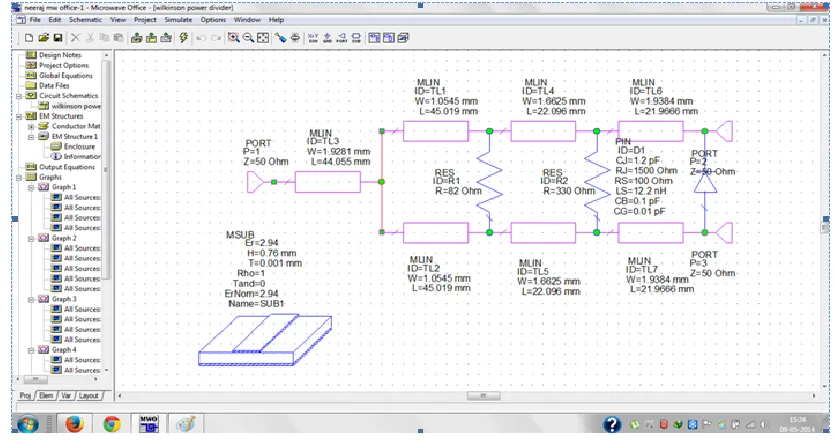The image size is (834, 440).
Task: Collapse the EM Structures tree node
Action: point(19,117)
